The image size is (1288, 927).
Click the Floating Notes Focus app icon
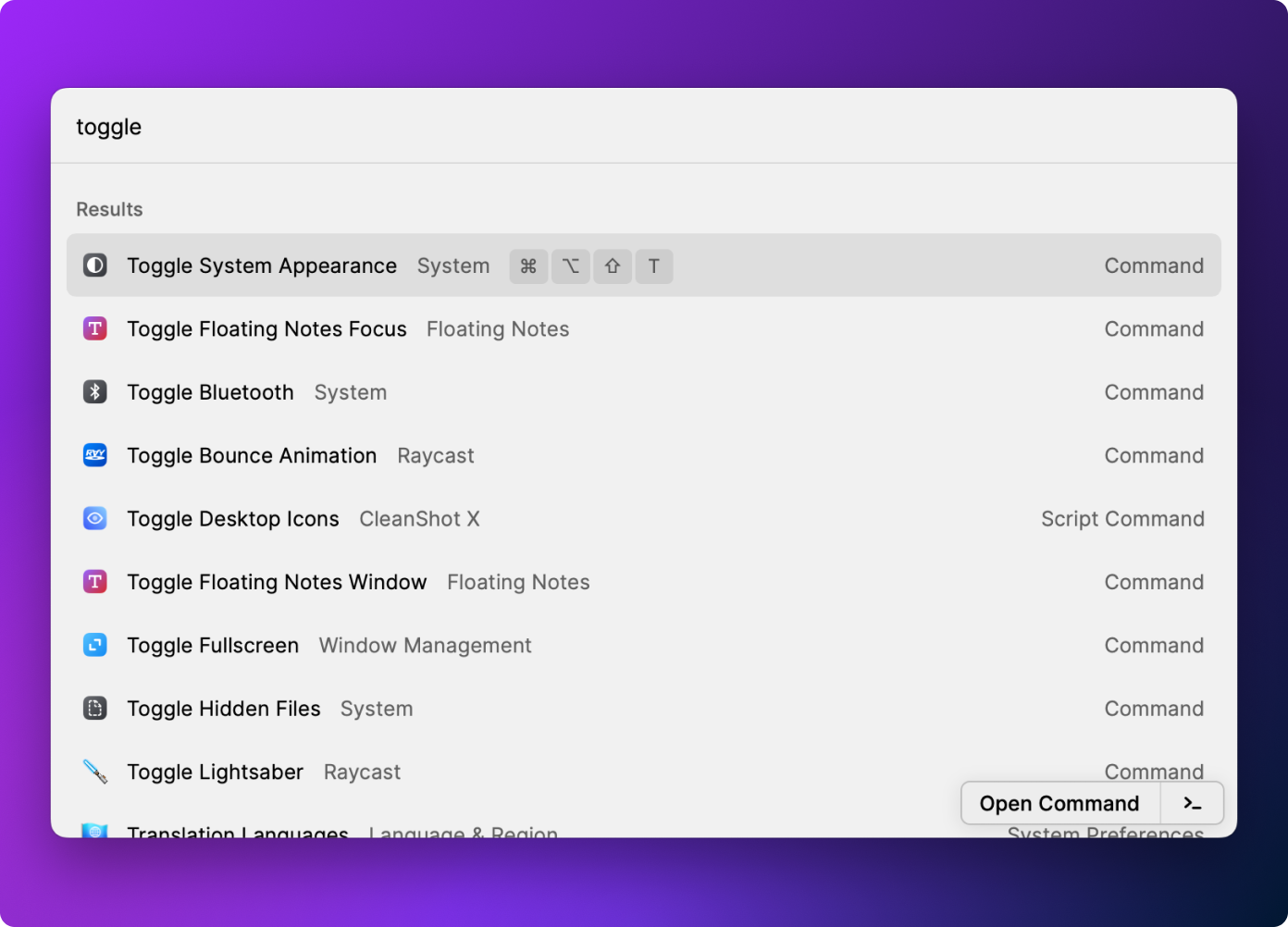95,328
